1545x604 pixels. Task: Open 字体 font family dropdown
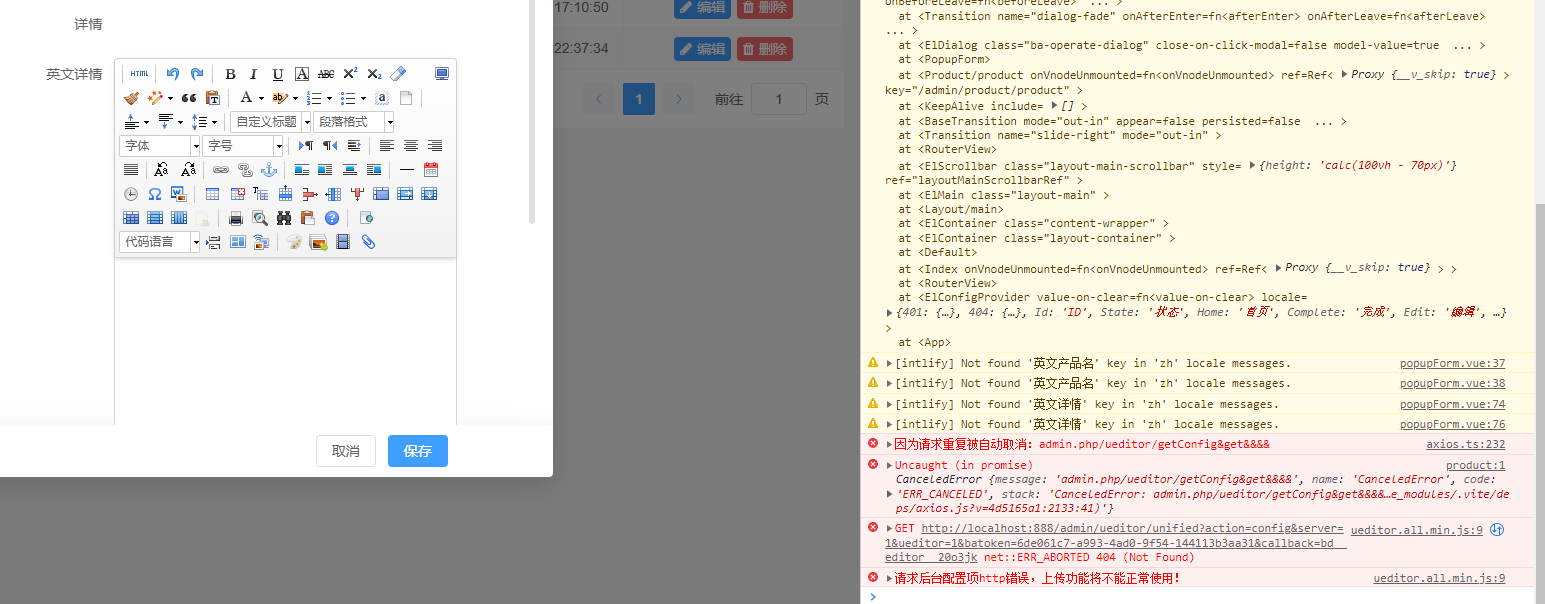(160, 146)
